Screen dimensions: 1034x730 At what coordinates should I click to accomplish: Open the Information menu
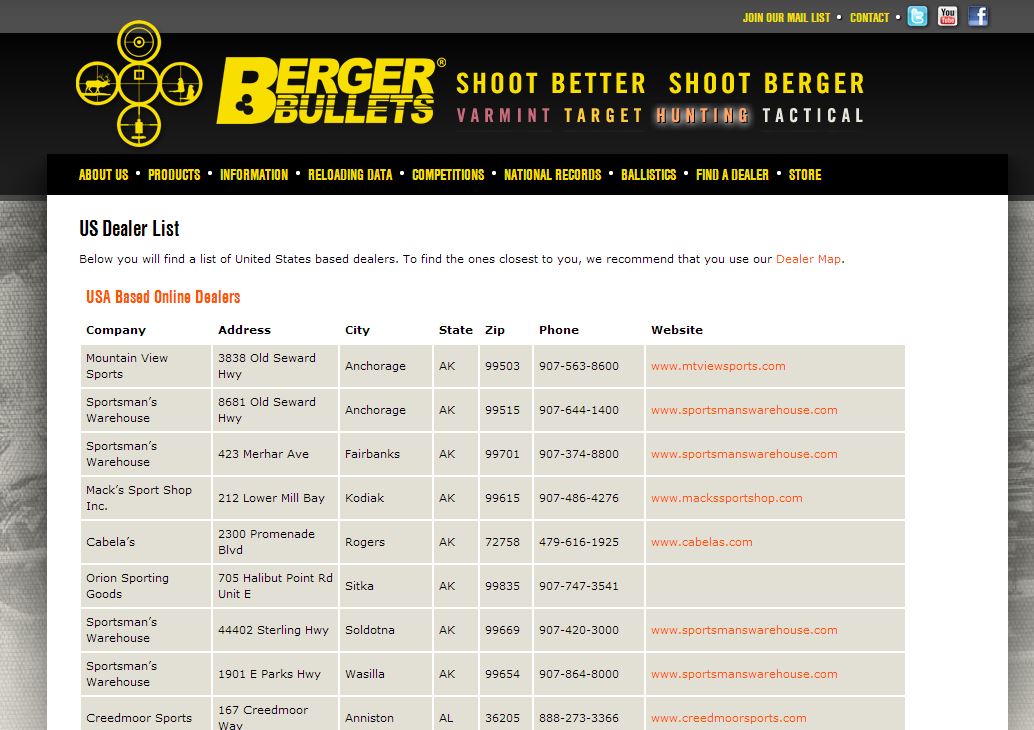[x=254, y=175]
